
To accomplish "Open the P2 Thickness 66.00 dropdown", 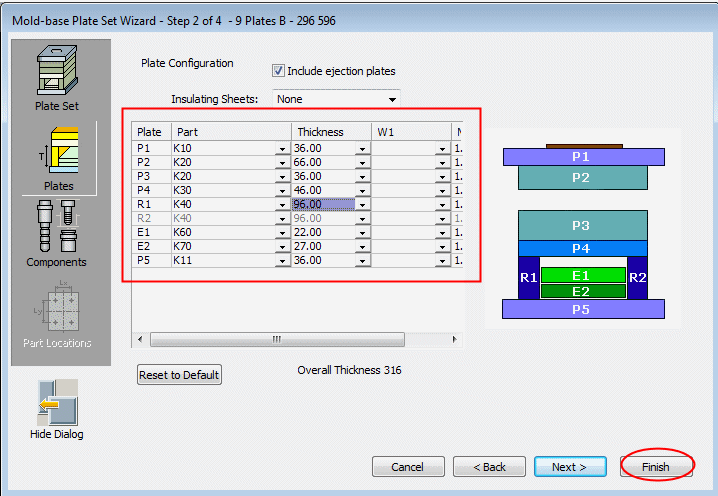I will (x=362, y=163).
